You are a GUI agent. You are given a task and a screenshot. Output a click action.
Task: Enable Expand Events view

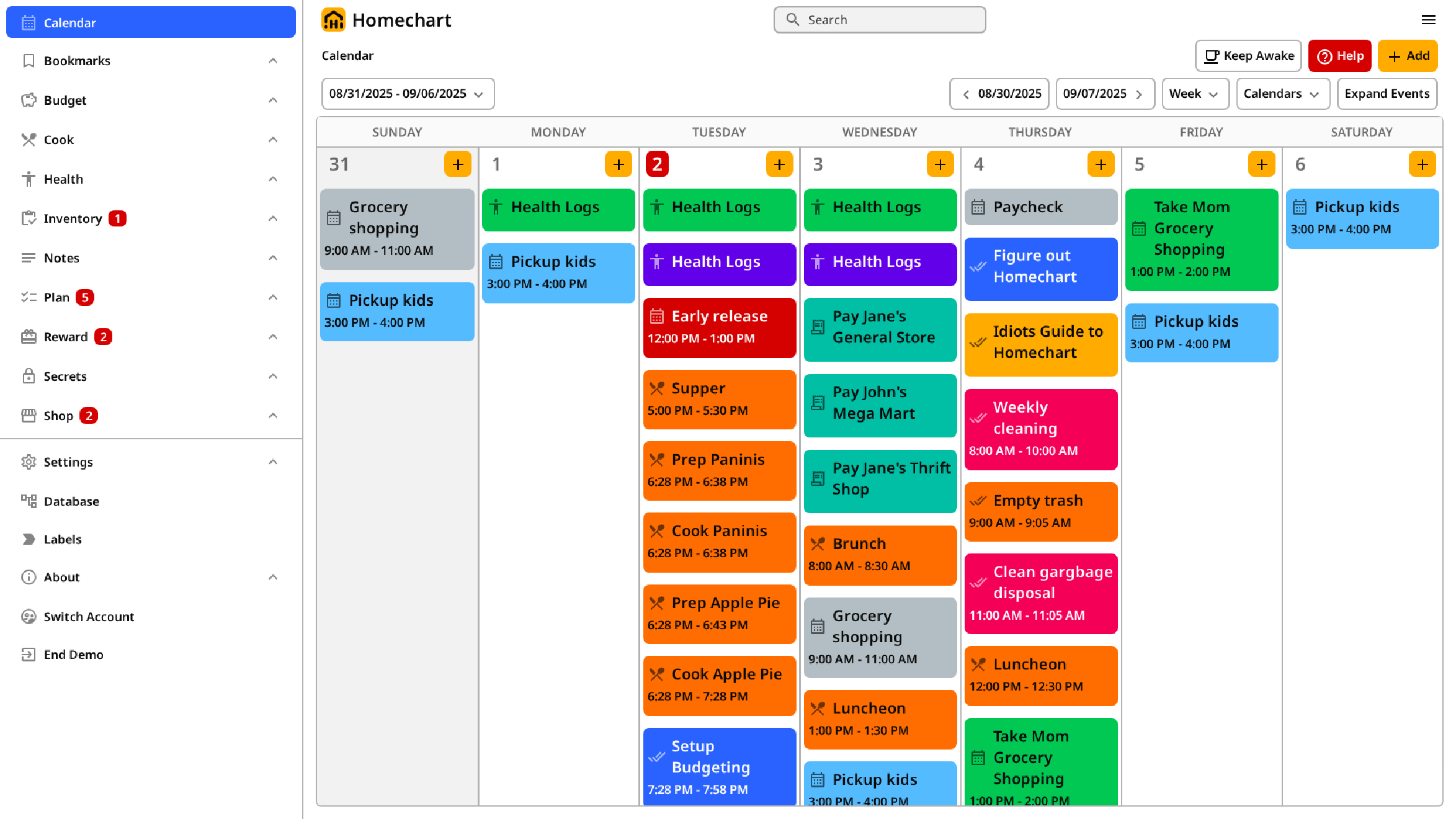[1387, 93]
